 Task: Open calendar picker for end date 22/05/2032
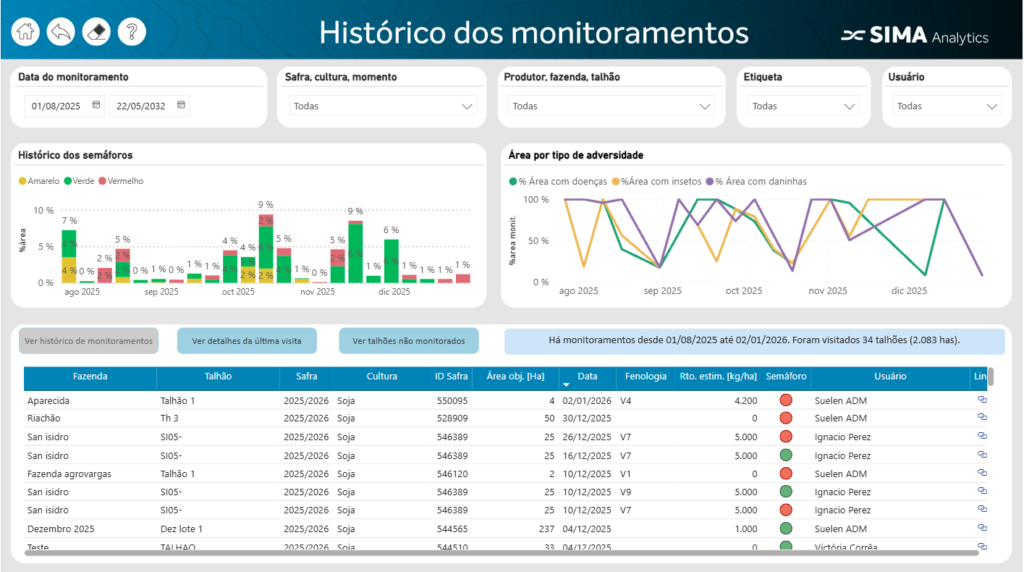181,105
